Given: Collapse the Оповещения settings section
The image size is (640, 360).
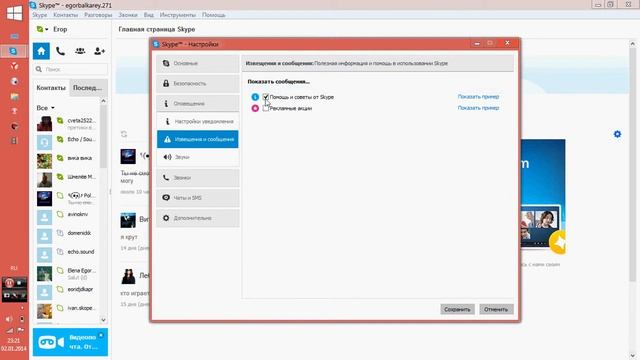Looking at the screenshot, I should (x=198, y=104).
